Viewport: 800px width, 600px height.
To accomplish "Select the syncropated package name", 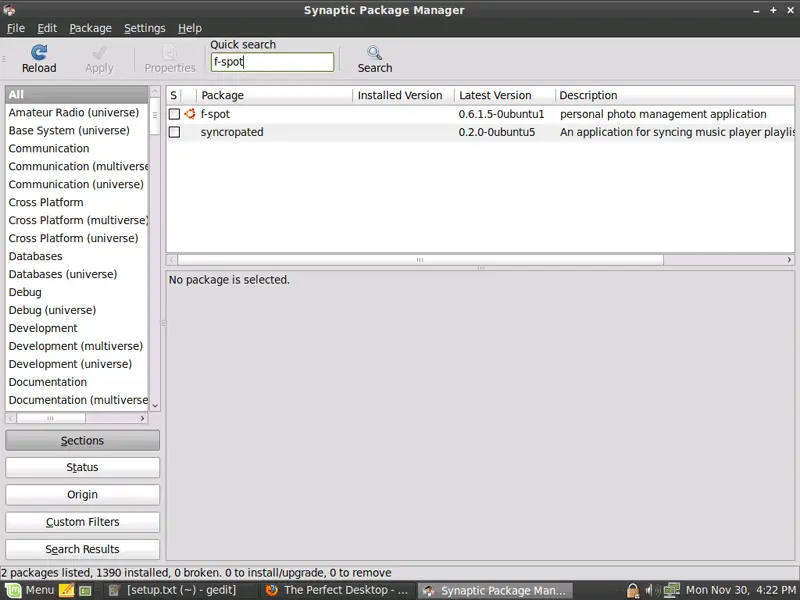I will [232, 132].
